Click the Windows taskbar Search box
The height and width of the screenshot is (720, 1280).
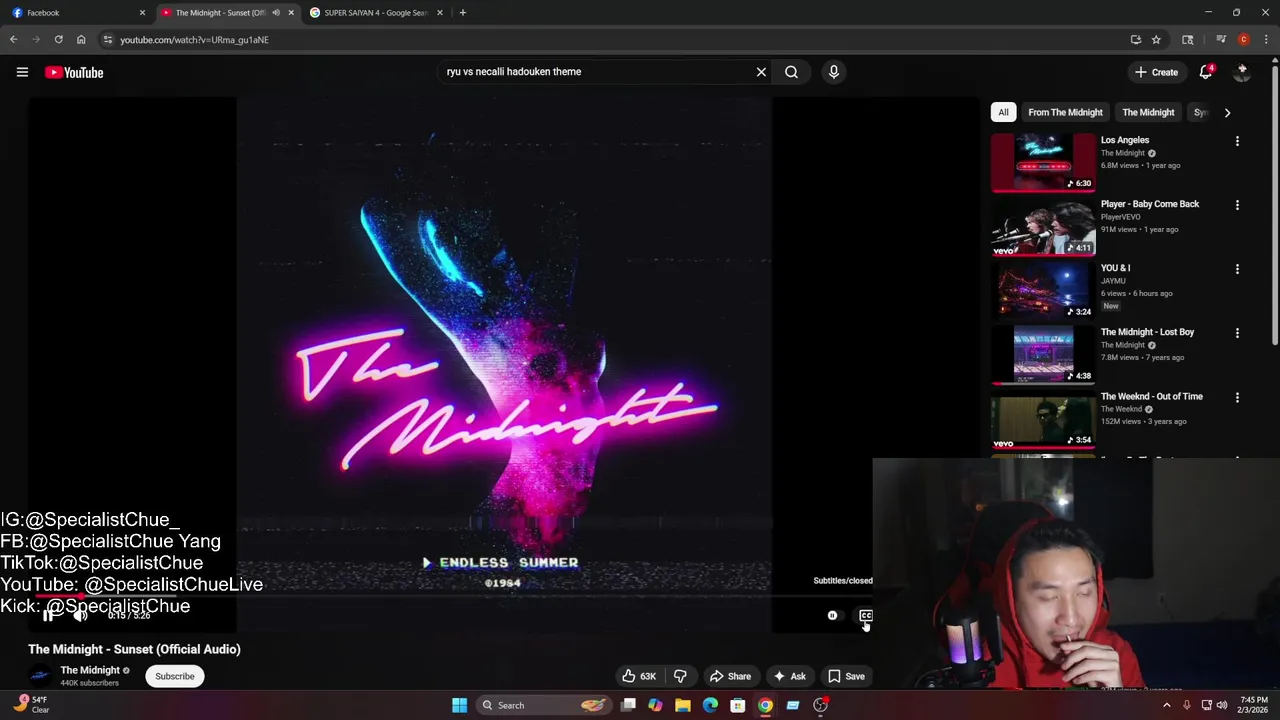coord(545,705)
